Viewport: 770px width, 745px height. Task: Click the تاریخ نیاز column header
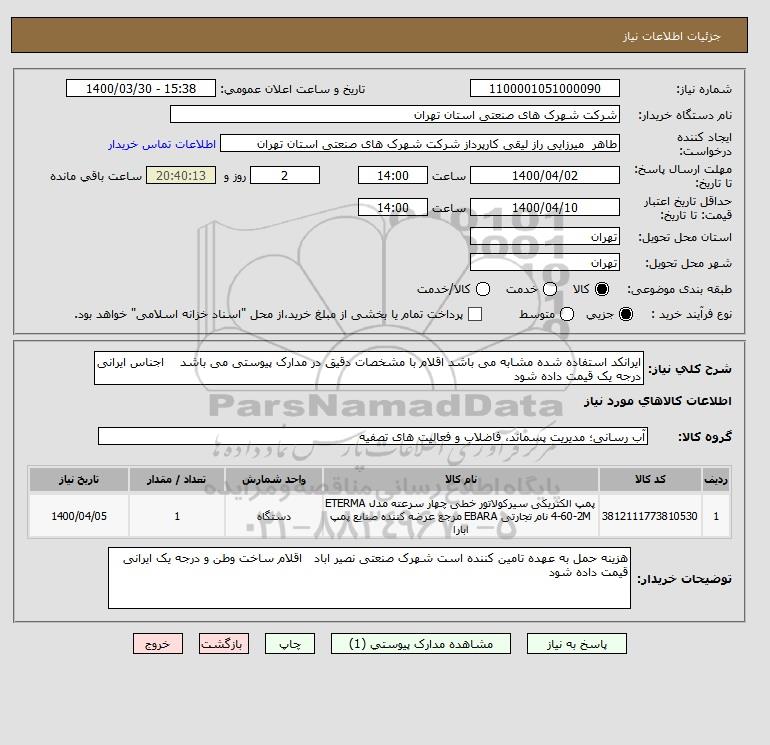pos(79,479)
